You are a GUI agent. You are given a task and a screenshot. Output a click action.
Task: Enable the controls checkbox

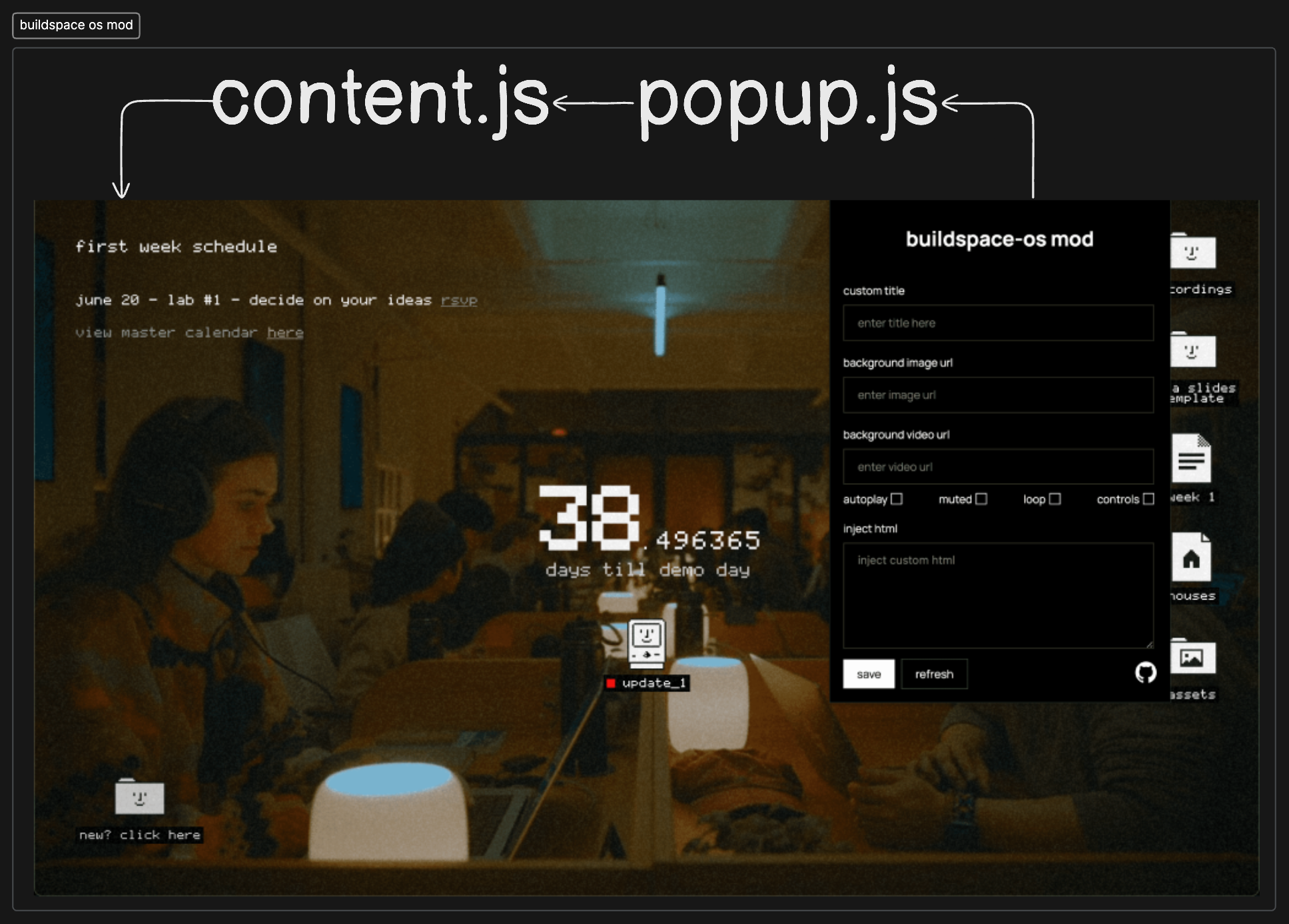pyautogui.click(x=1148, y=499)
